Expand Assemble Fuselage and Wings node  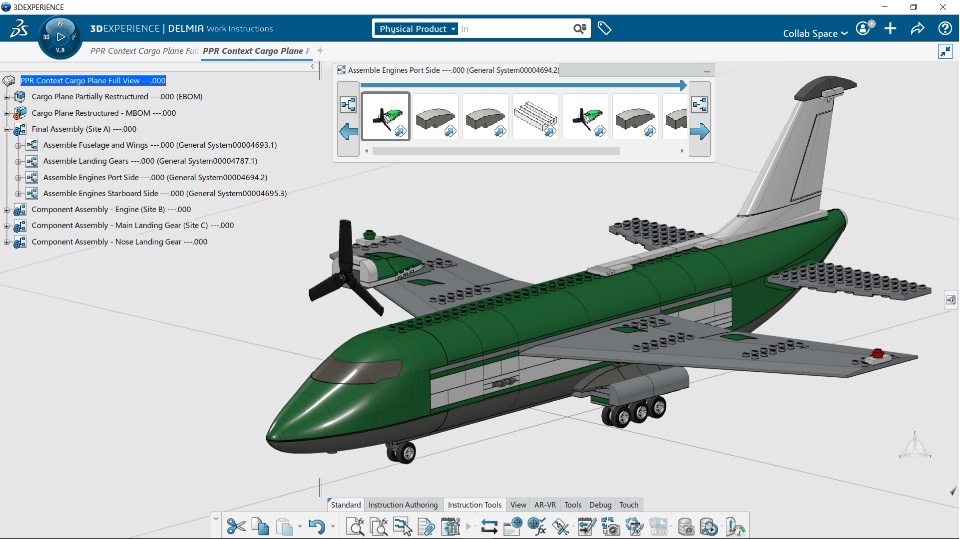coord(18,145)
